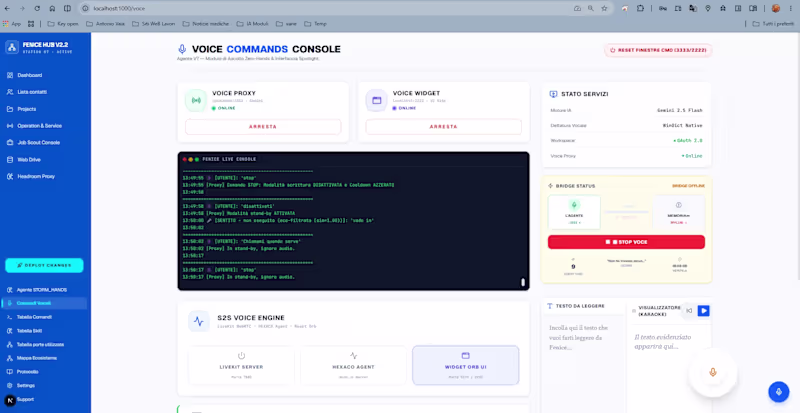The height and width of the screenshot is (413, 800).
Task: Click the Stop Voce red button
Action: click(x=627, y=242)
